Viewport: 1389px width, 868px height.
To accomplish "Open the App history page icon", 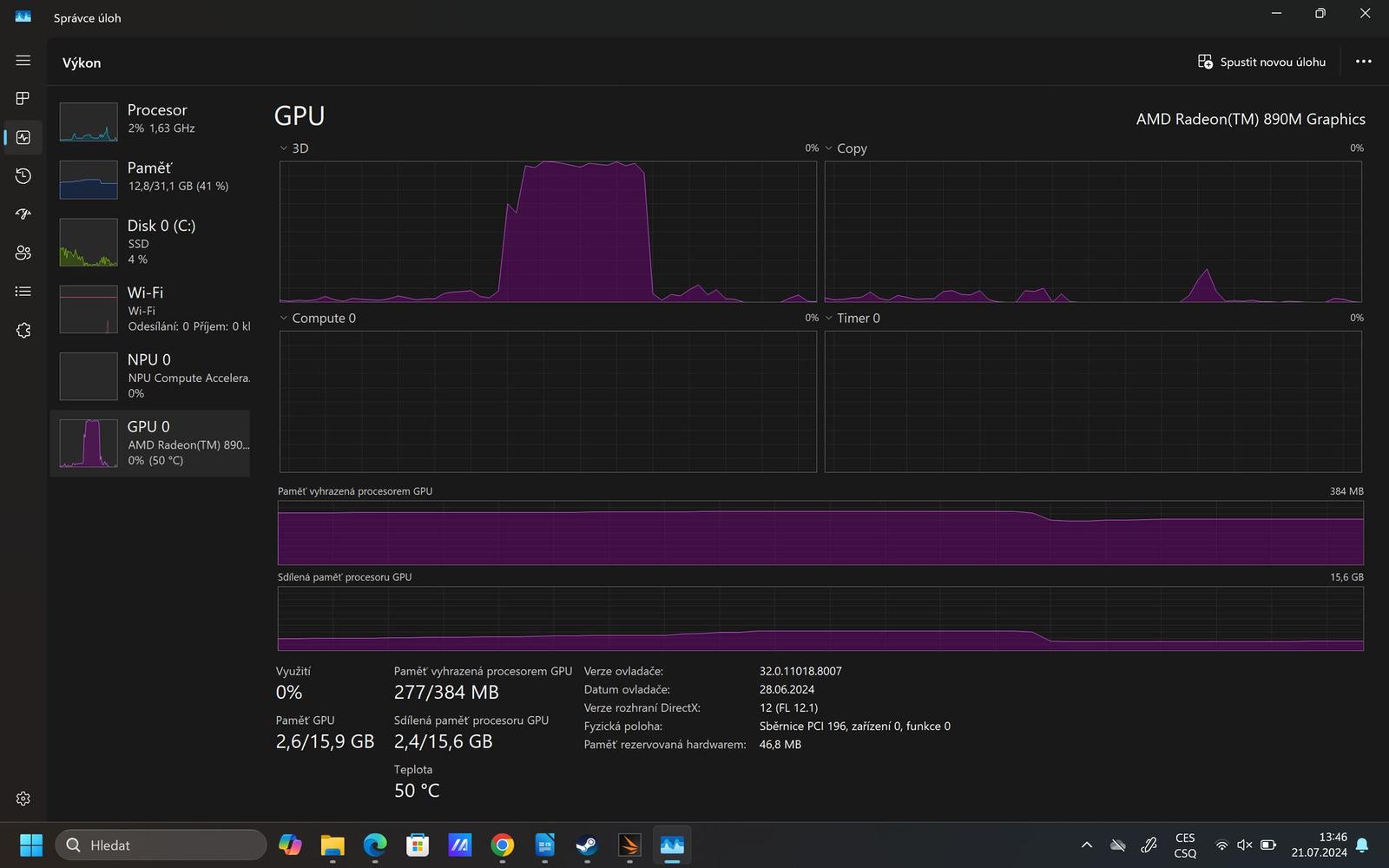I will click(23, 176).
